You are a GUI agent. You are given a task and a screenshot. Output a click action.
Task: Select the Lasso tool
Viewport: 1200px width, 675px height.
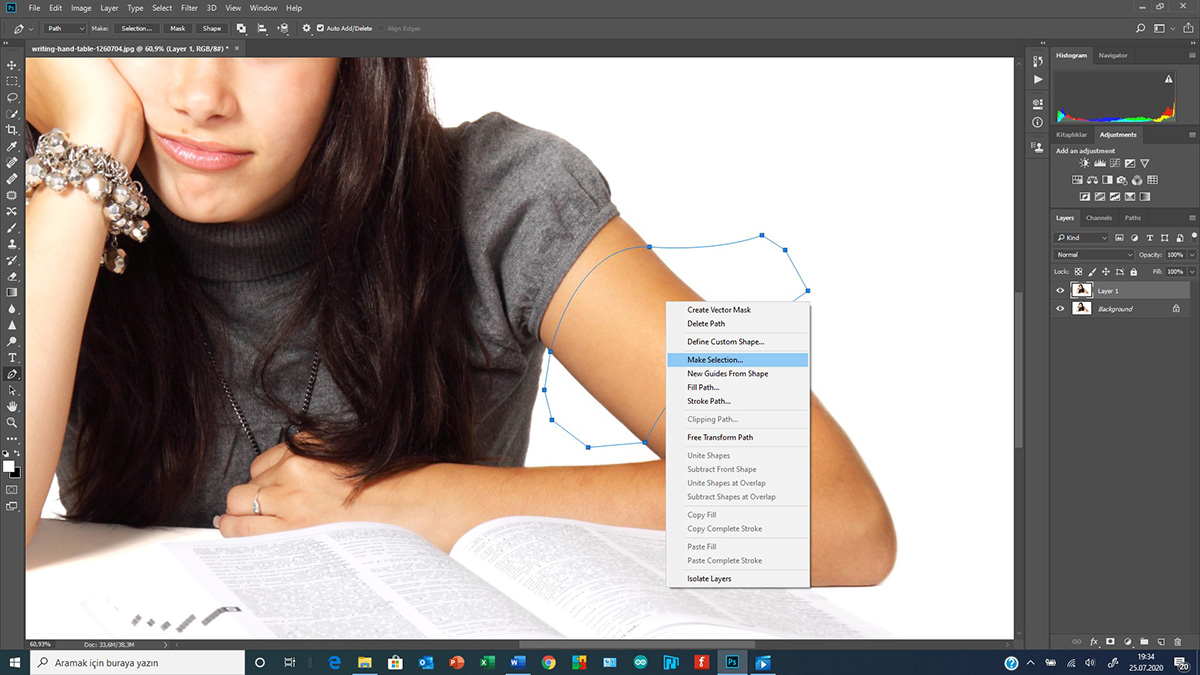tap(12, 98)
